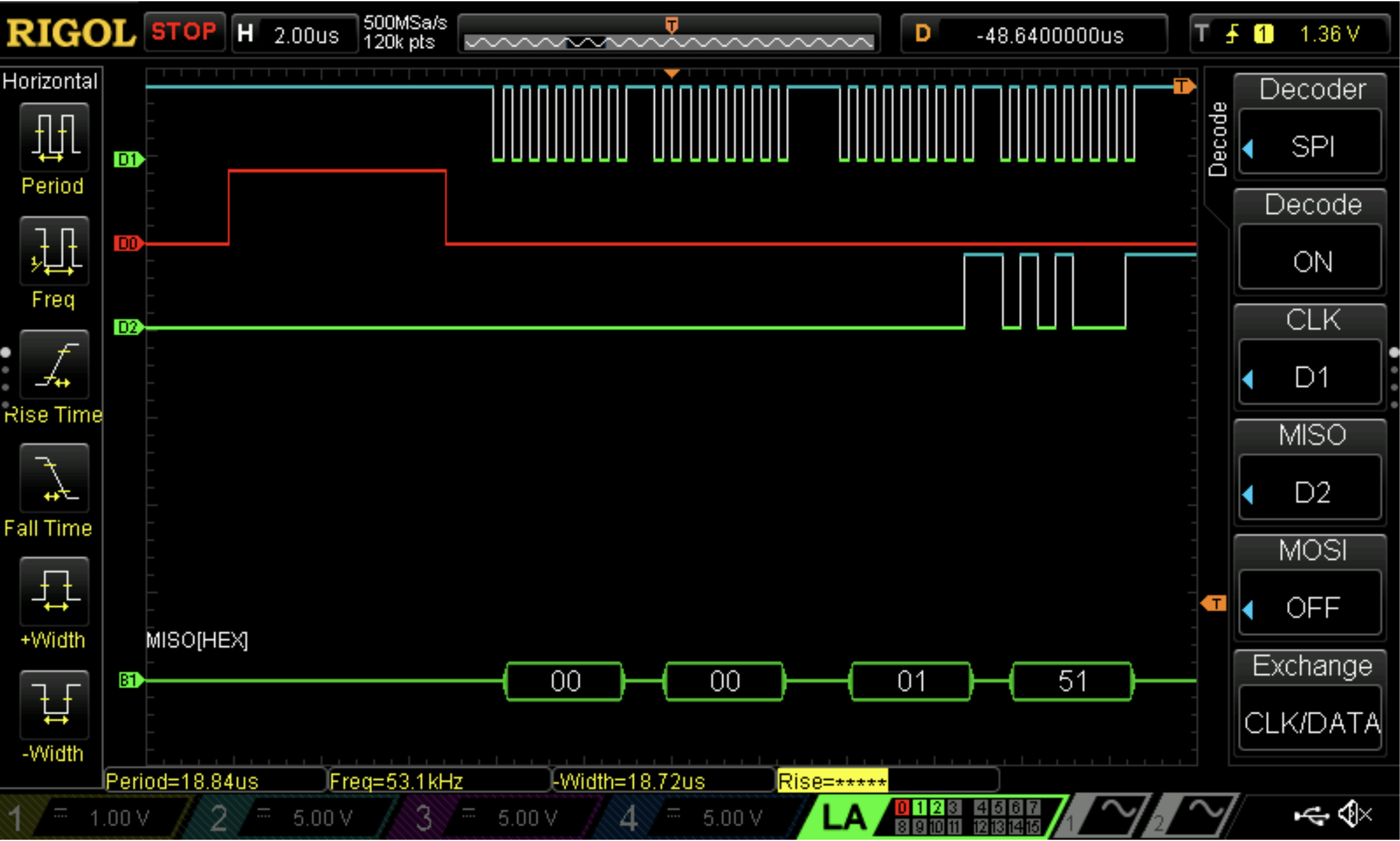The image size is (1400, 841).
Task: Toggle the LA logic analyzer indicator
Action: point(844,817)
